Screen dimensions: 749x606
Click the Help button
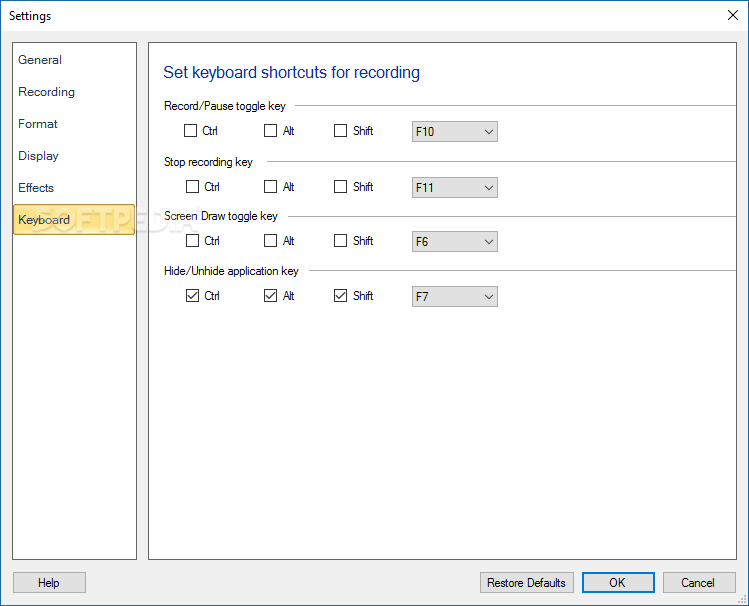[x=49, y=583]
